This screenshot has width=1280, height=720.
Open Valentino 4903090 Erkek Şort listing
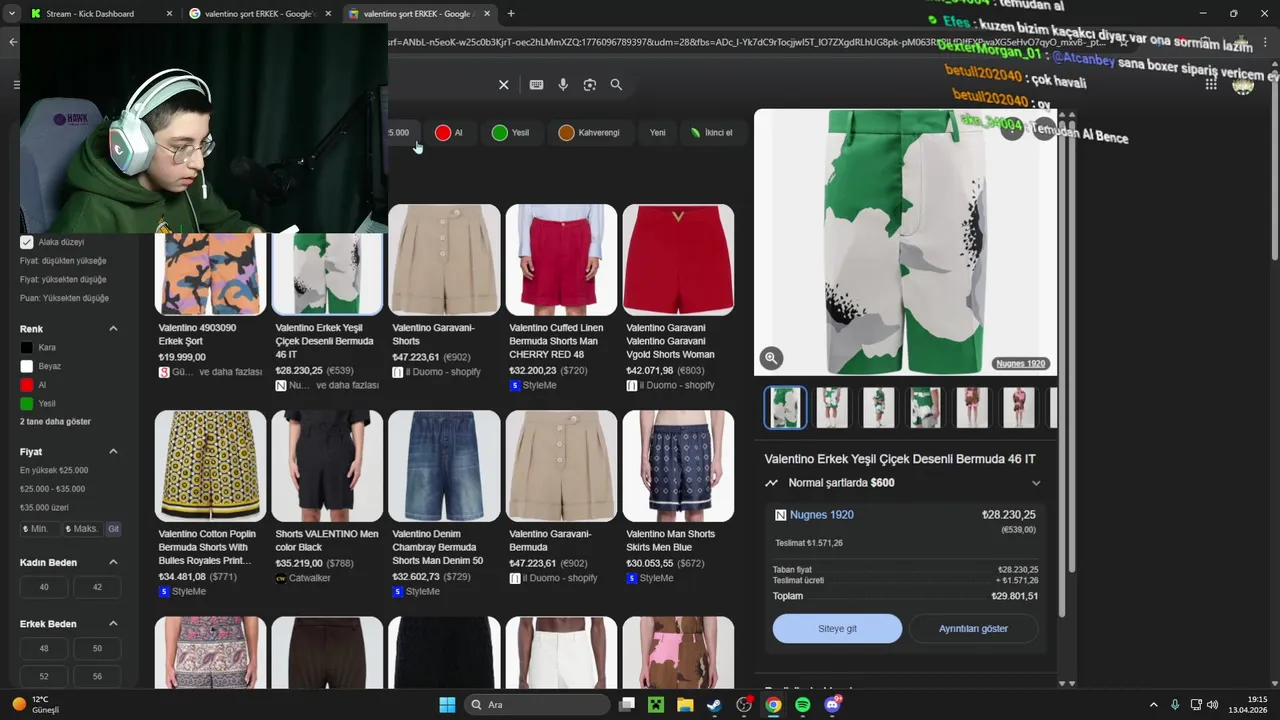point(210,290)
